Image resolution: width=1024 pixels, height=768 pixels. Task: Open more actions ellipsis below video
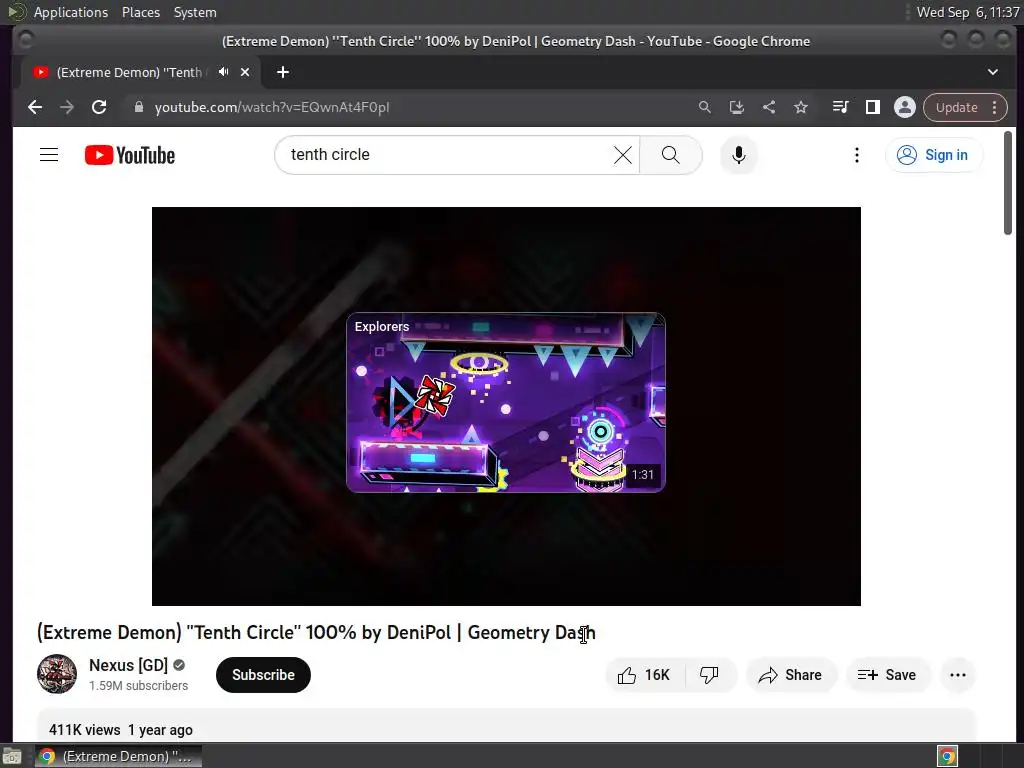(x=957, y=675)
